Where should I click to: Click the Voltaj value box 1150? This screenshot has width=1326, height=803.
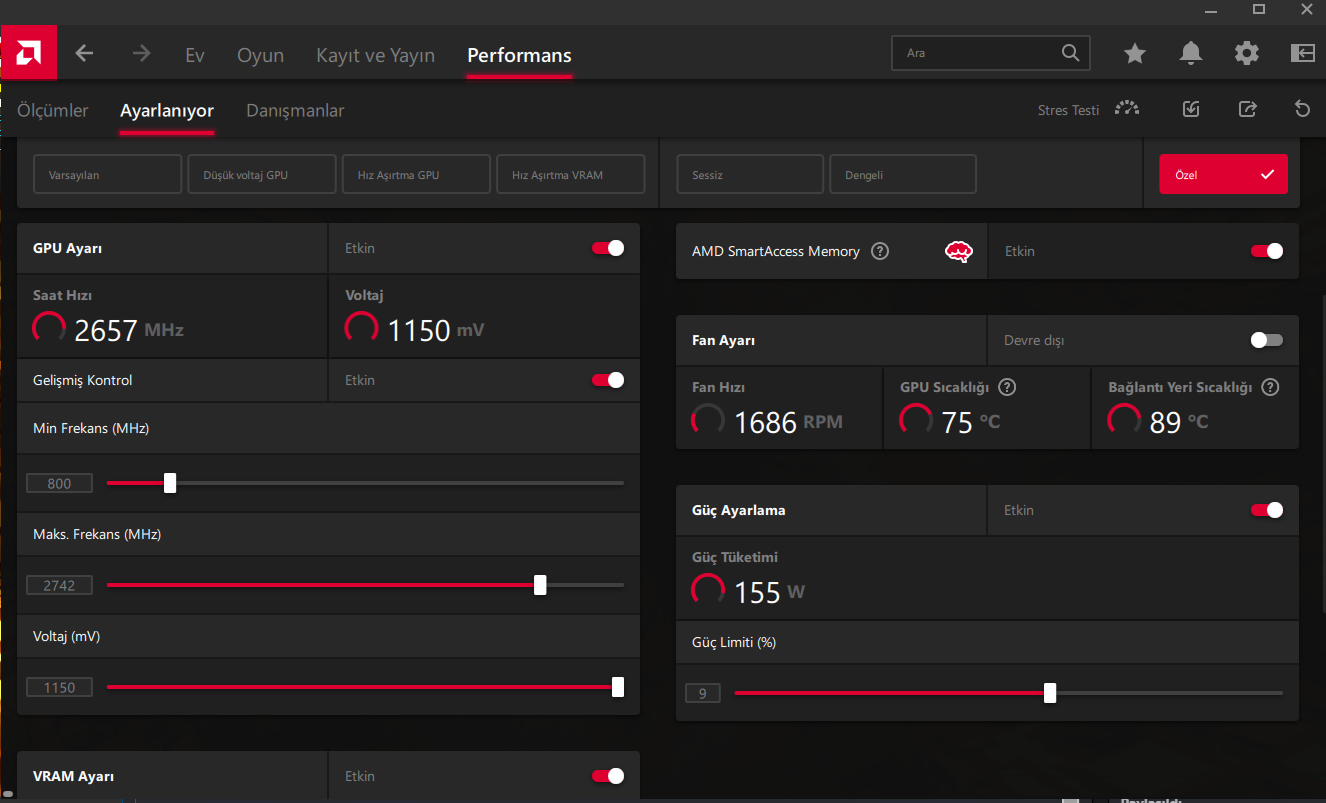tap(59, 688)
